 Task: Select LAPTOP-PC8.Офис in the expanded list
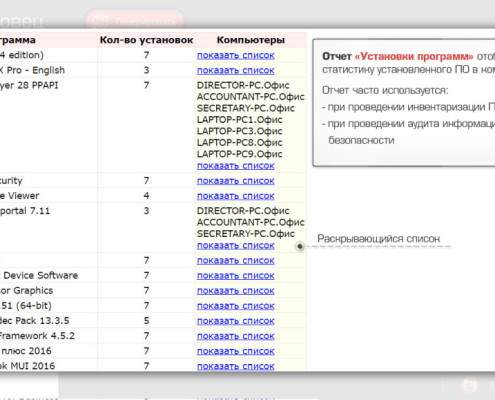240,143
